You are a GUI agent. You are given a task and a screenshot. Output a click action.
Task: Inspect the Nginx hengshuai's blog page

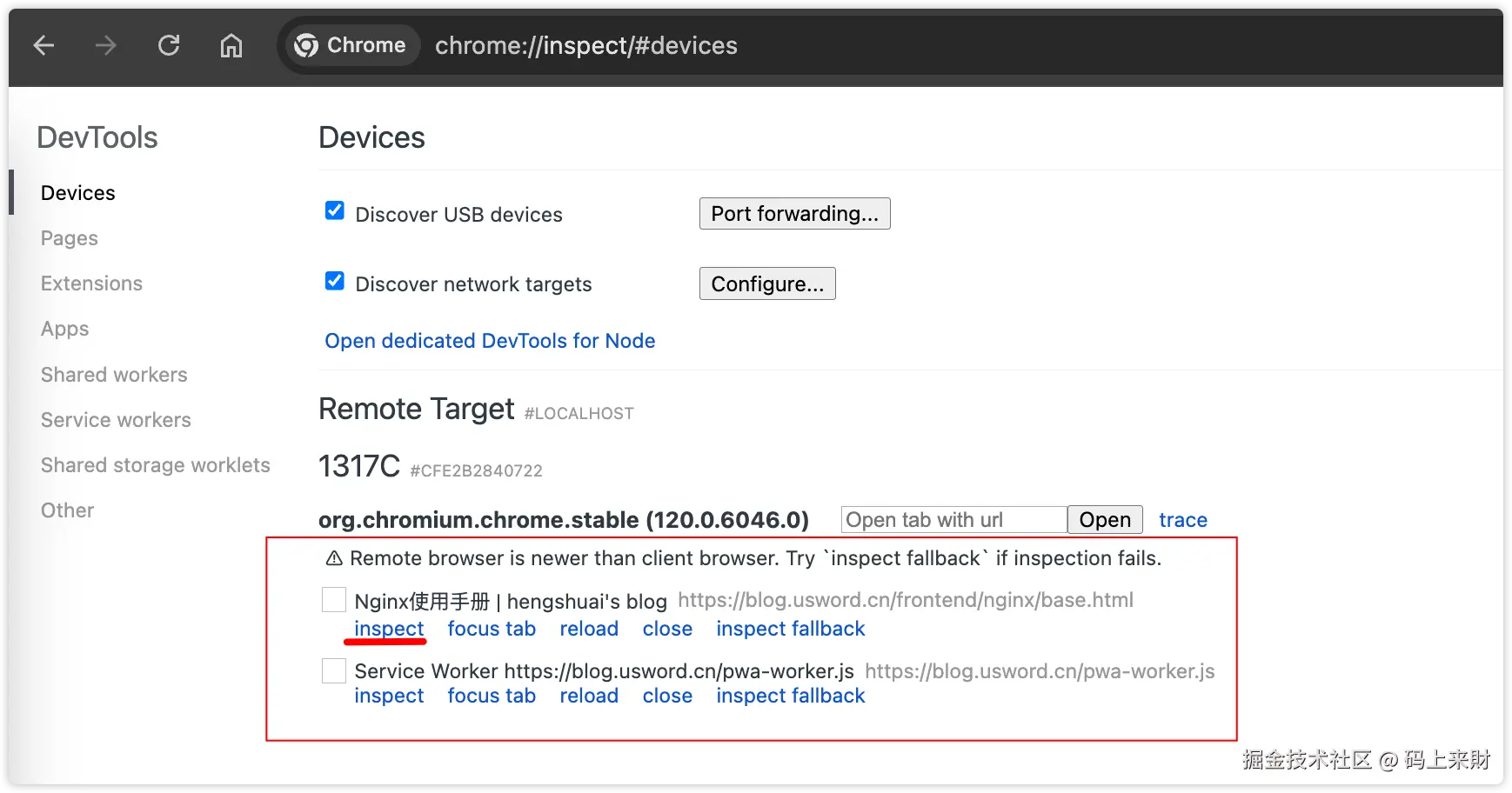[389, 629]
